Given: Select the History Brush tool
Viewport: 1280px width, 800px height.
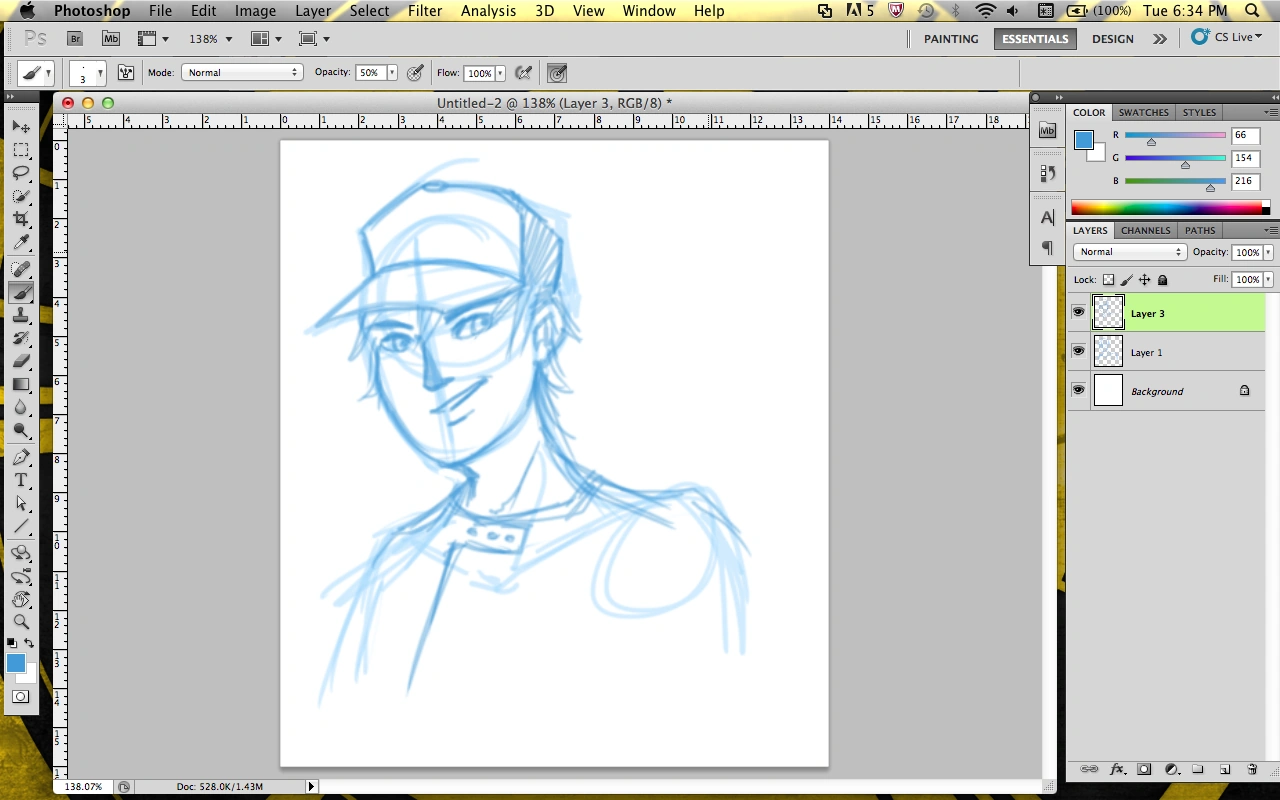Looking at the screenshot, I should tap(21, 338).
